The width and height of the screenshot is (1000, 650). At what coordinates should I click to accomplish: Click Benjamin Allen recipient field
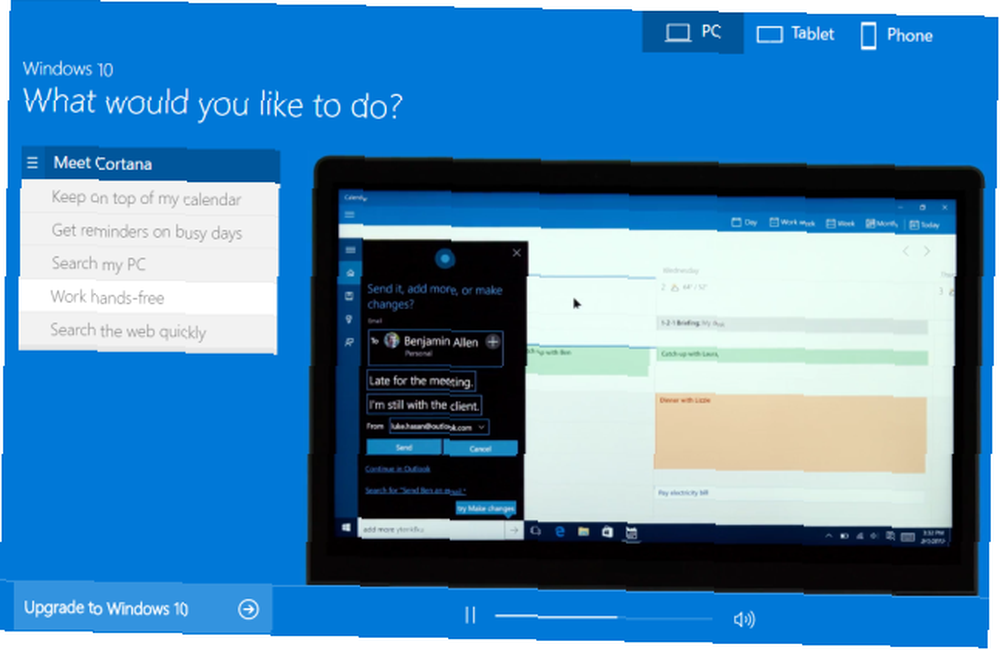click(436, 348)
